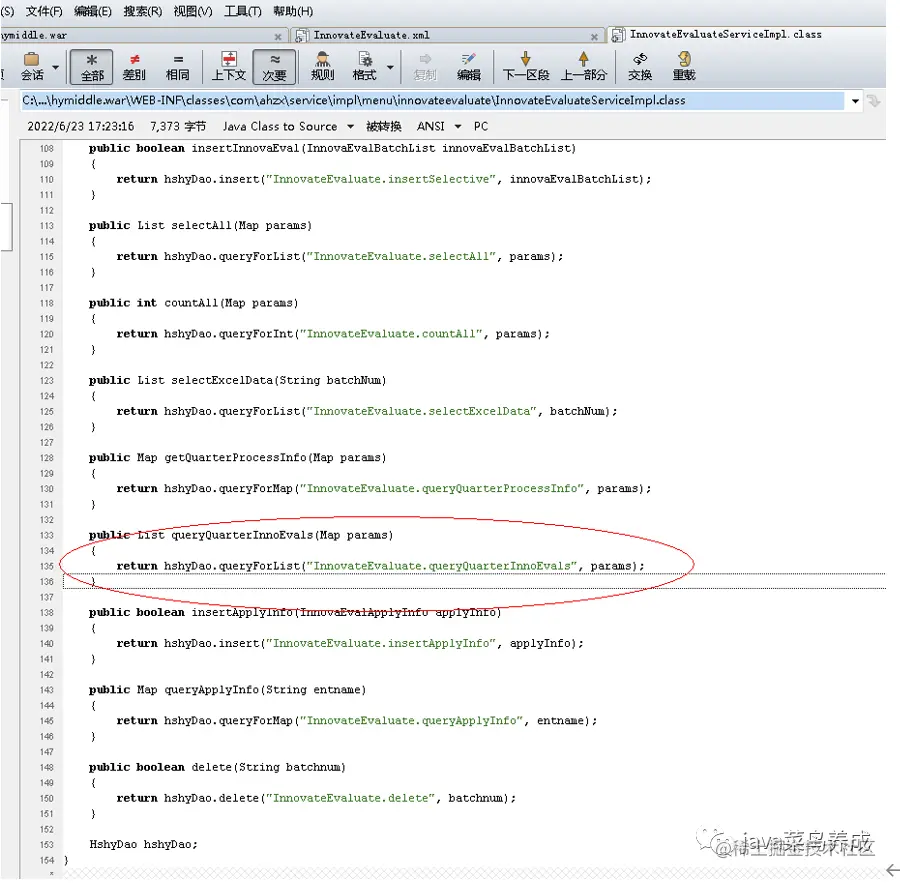Image resolution: width=900 pixels, height=883 pixels.
Task: Click the insertApplyInfo return statement
Action: click(x=350, y=644)
